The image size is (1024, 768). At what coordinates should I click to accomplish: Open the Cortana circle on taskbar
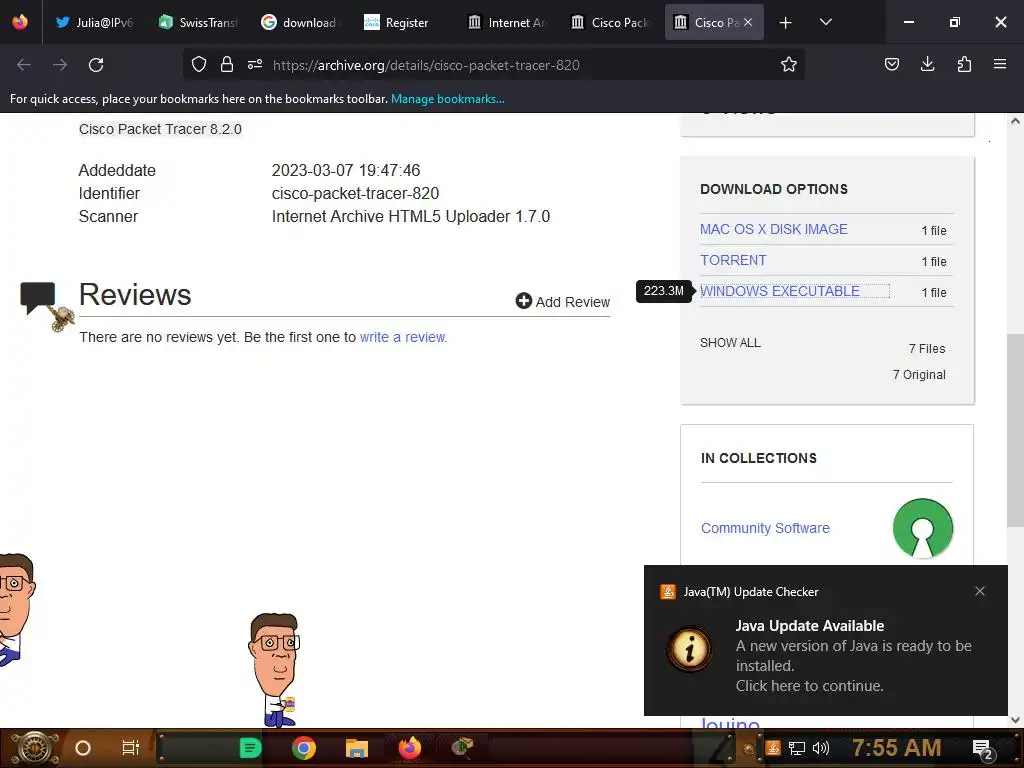coord(82,748)
